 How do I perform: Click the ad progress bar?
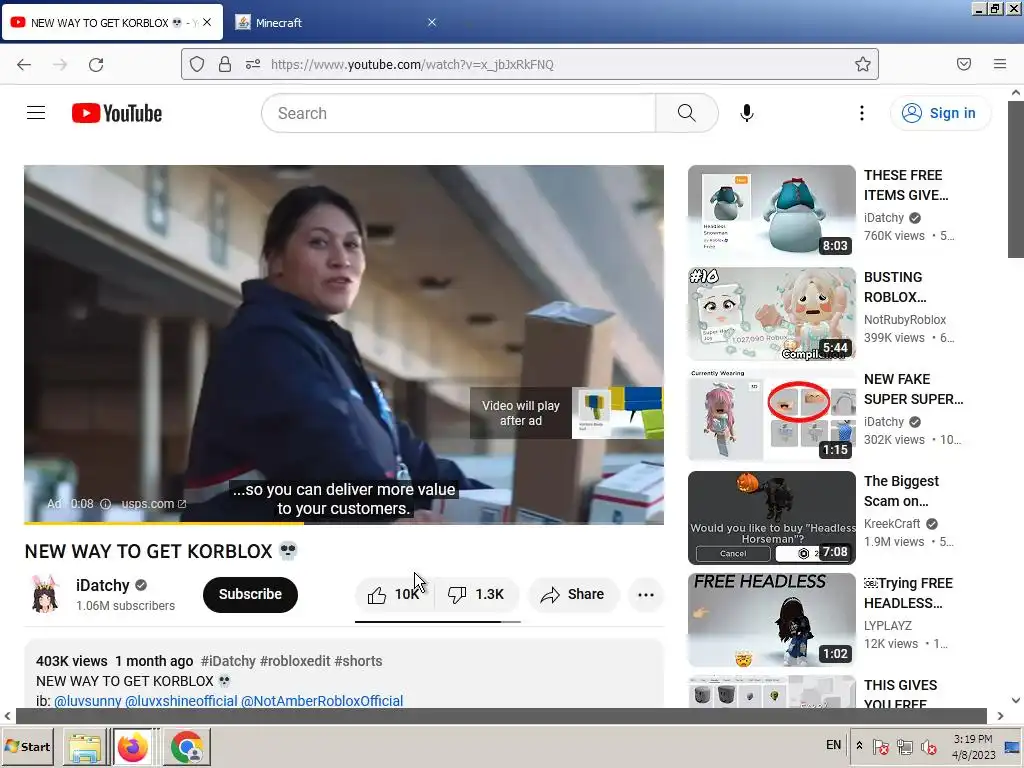point(344,523)
